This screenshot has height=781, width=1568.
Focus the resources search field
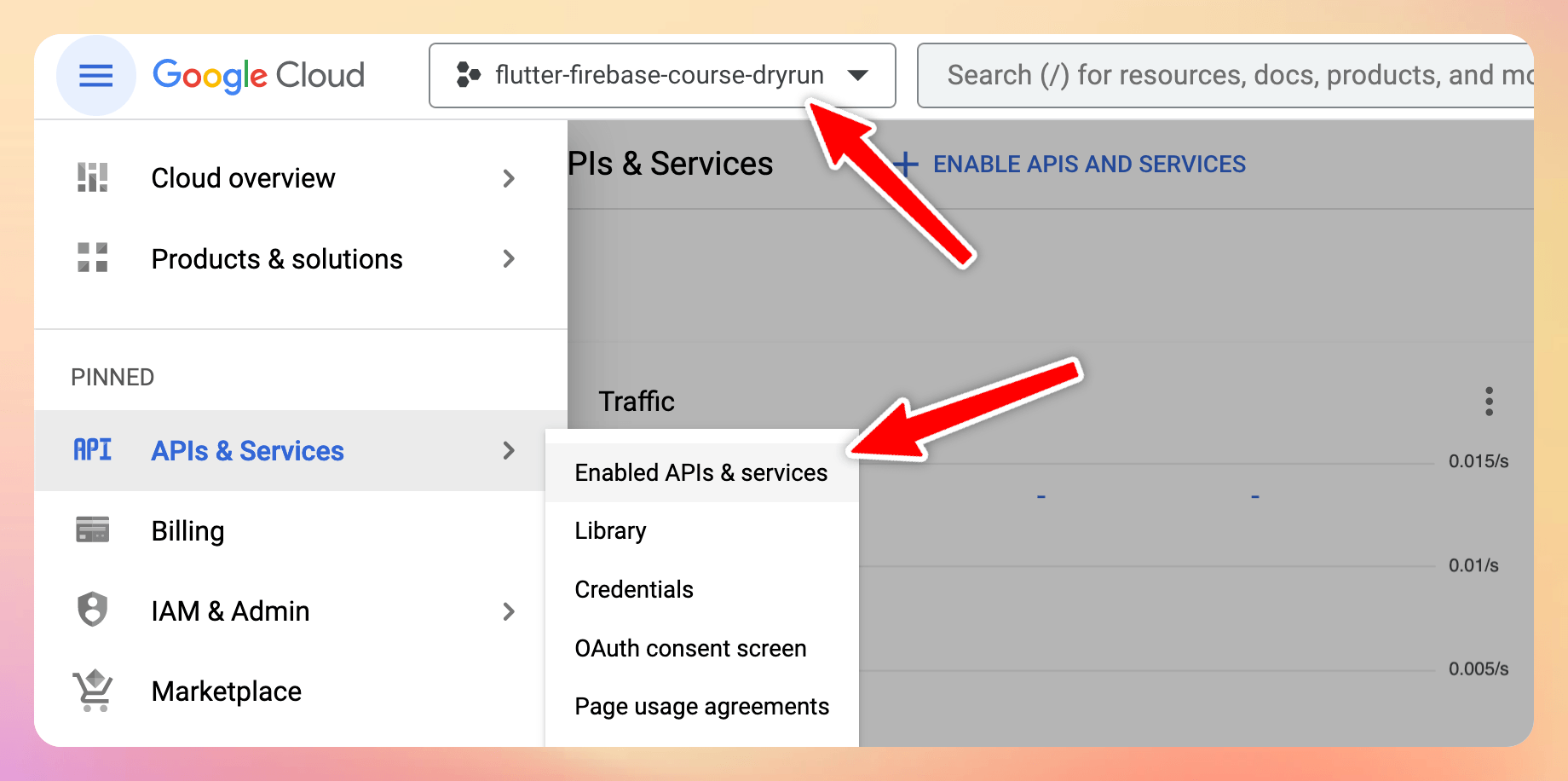[x=1225, y=76]
